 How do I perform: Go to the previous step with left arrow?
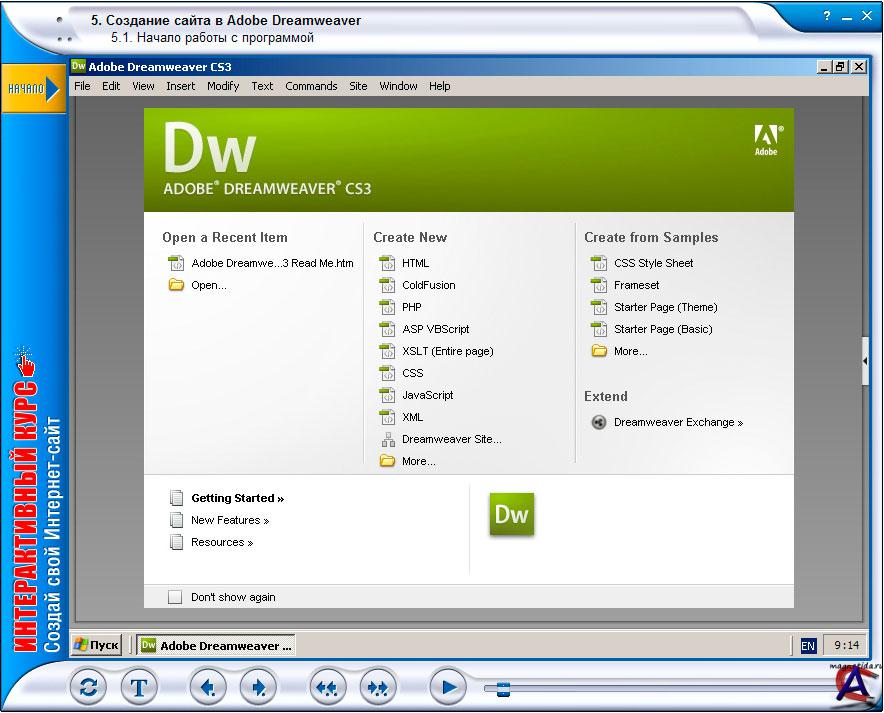(208, 688)
